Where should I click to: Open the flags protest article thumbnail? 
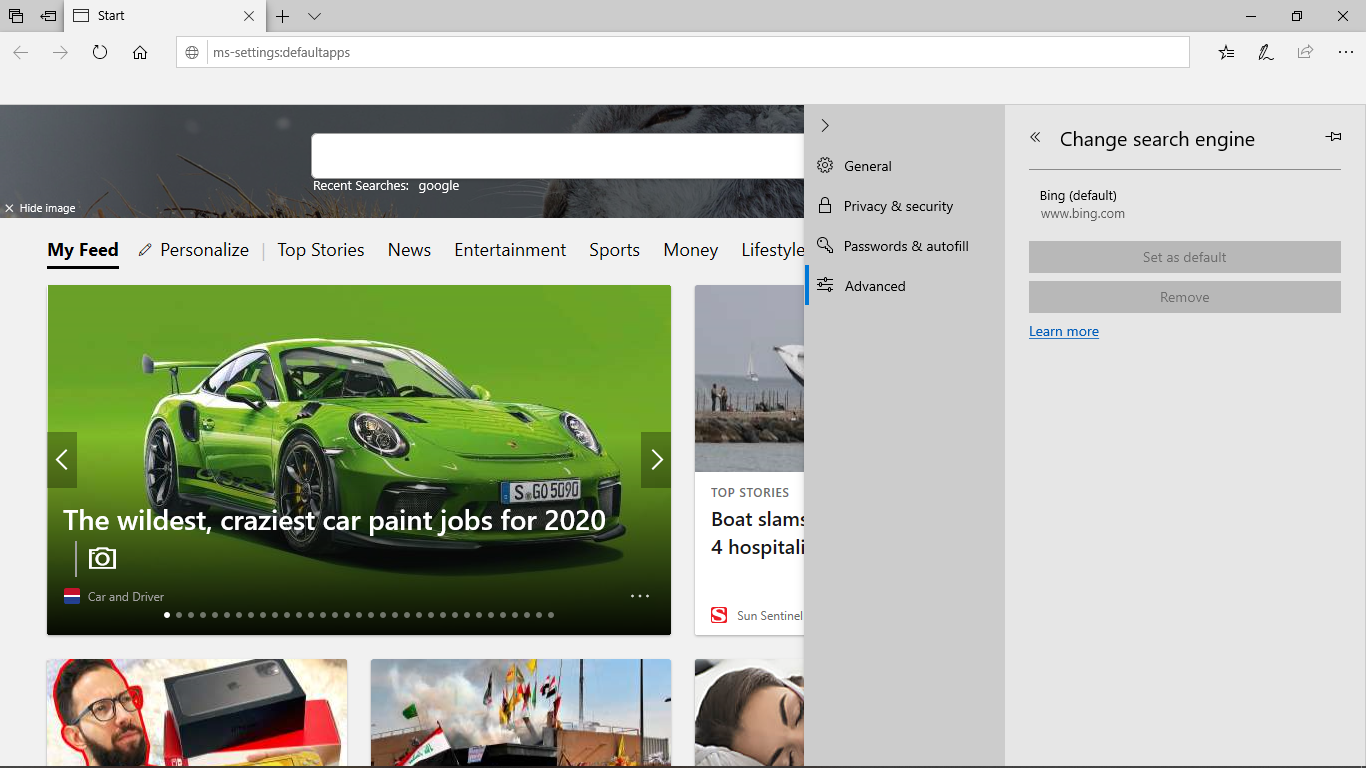click(521, 712)
